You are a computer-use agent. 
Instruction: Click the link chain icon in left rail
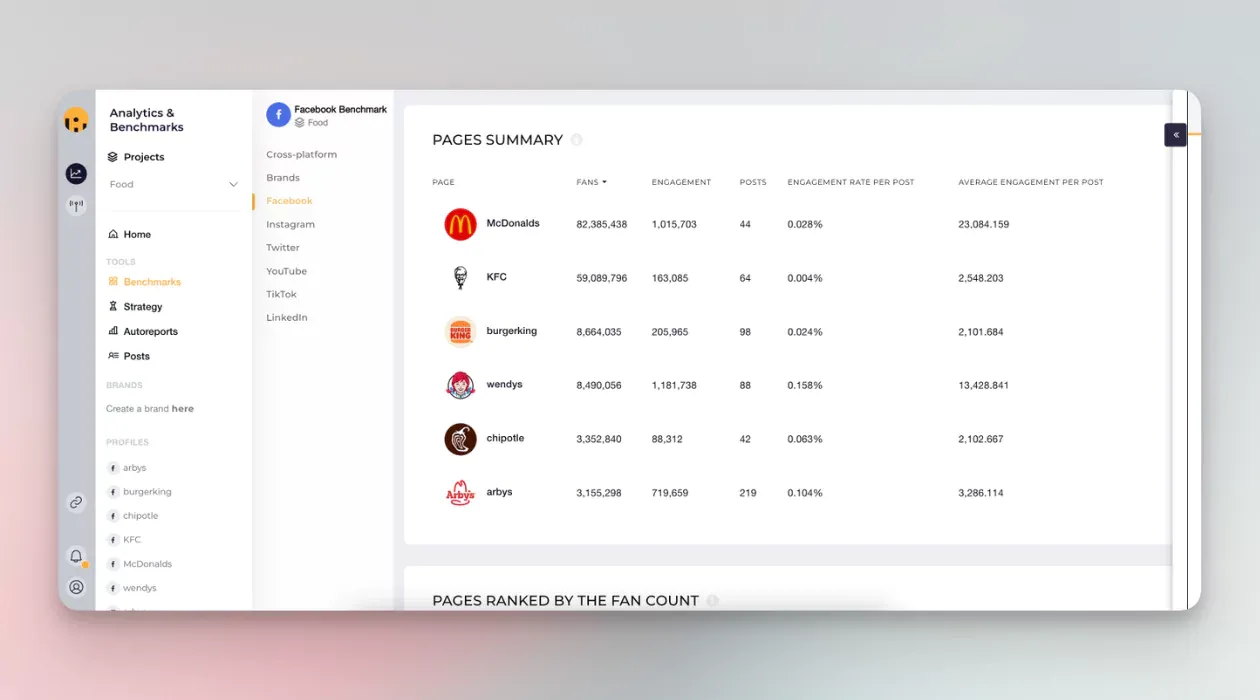[x=76, y=502]
